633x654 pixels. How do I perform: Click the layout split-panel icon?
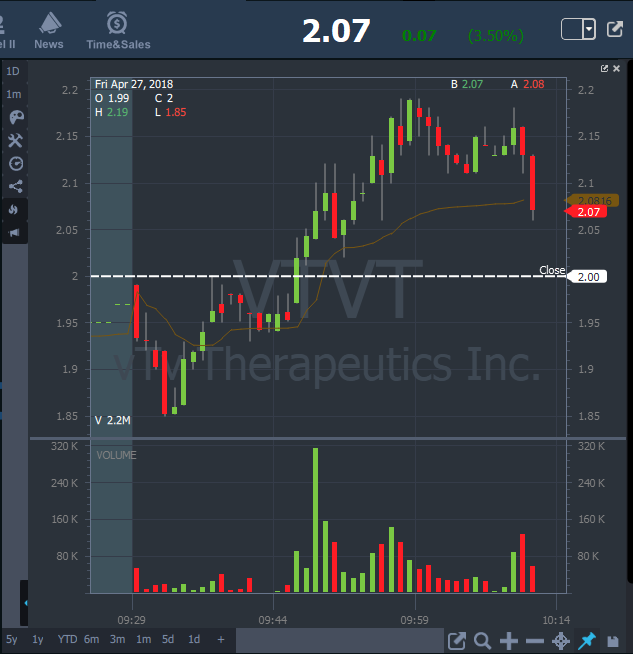pos(572,29)
